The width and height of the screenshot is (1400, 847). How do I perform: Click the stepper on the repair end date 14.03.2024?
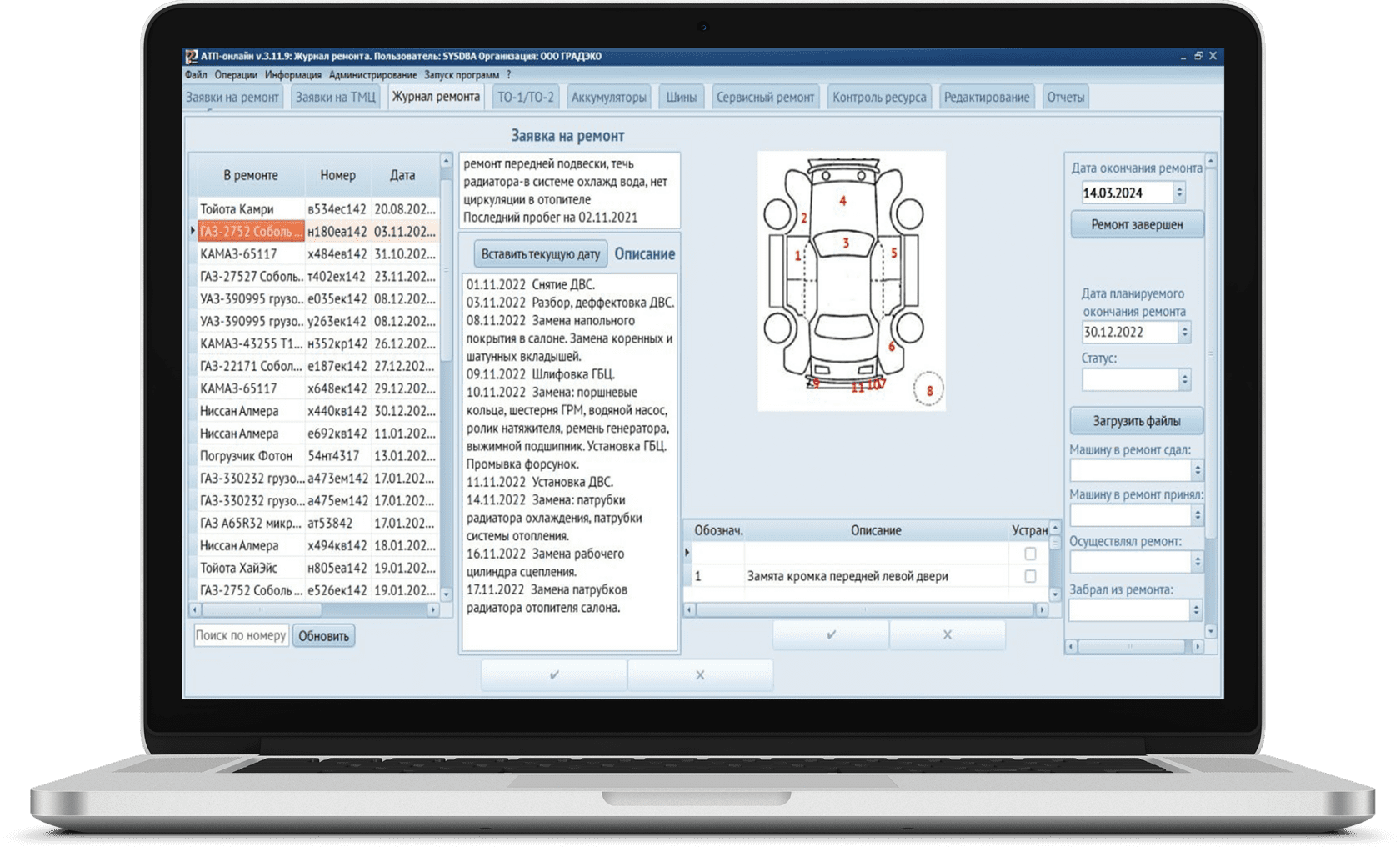tap(1179, 193)
